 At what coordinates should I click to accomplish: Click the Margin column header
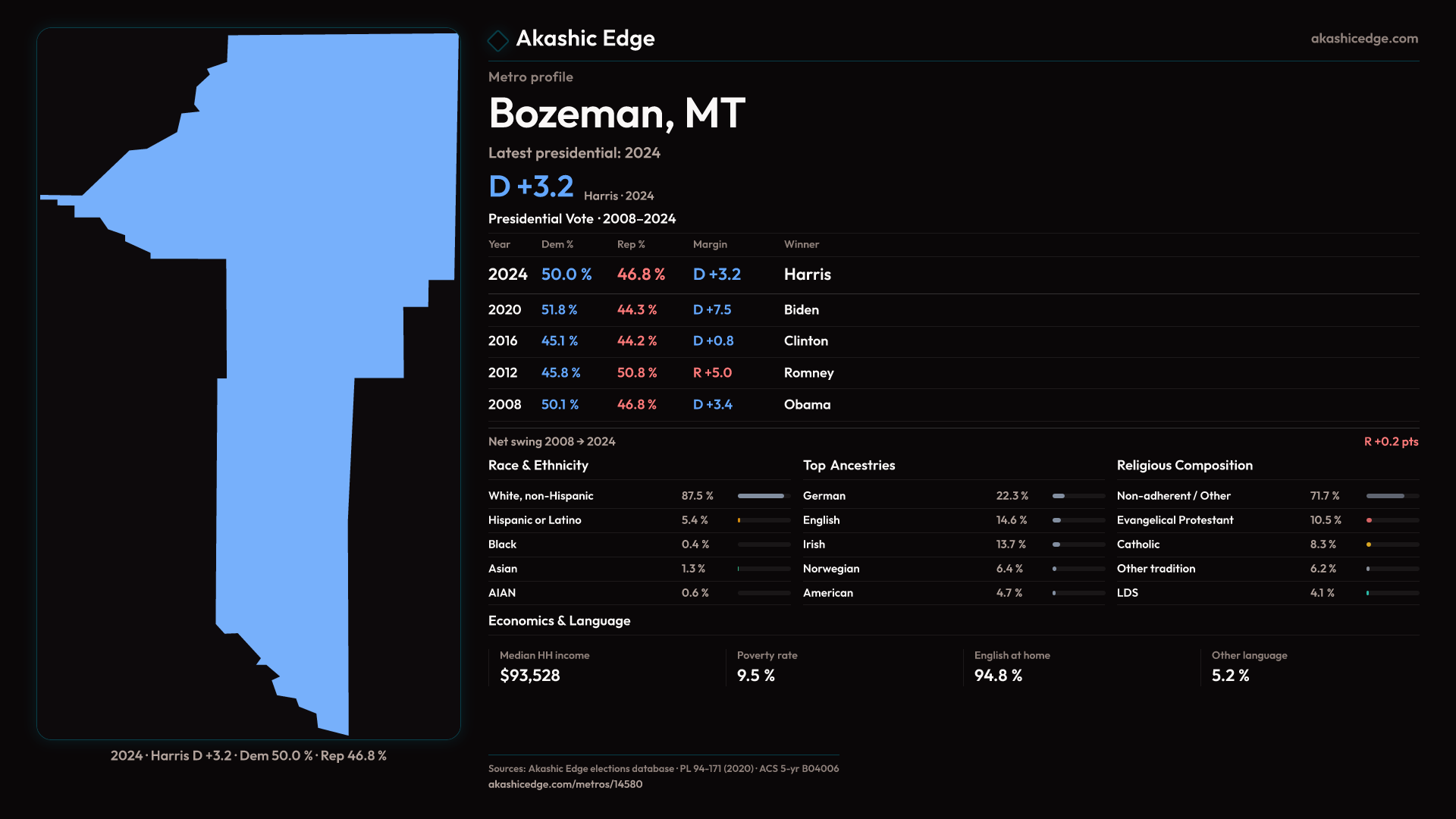[710, 244]
